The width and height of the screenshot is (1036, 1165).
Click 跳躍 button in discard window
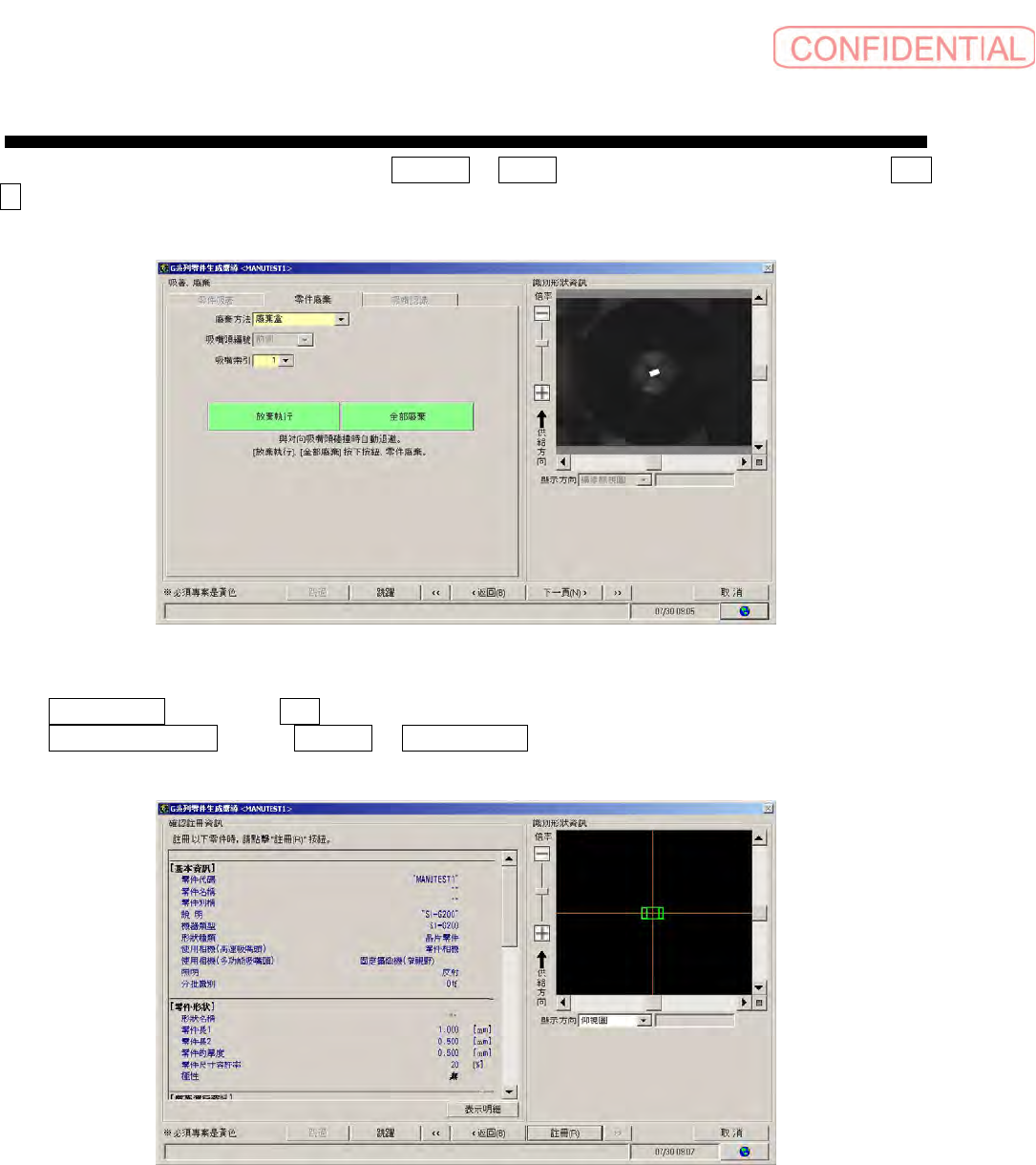coord(386,593)
